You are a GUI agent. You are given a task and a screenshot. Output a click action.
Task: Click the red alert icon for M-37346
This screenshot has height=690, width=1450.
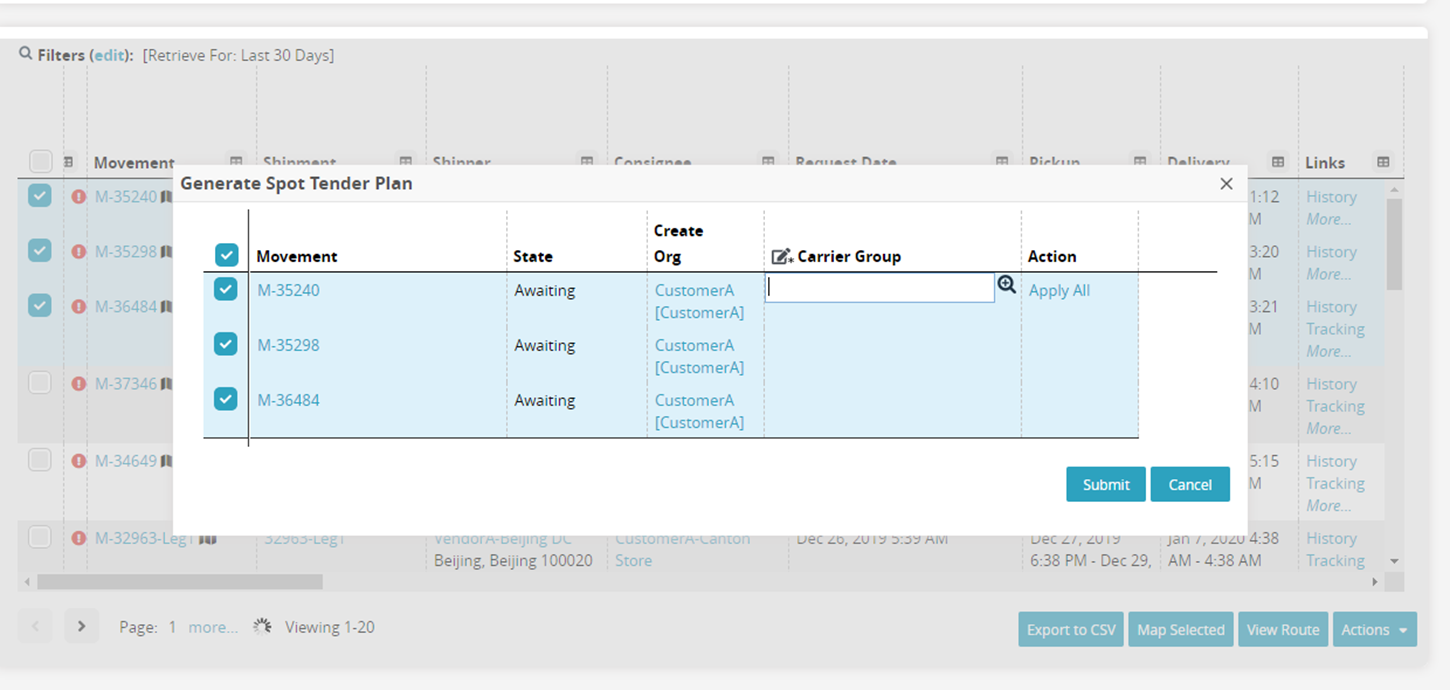click(x=79, y=384)
